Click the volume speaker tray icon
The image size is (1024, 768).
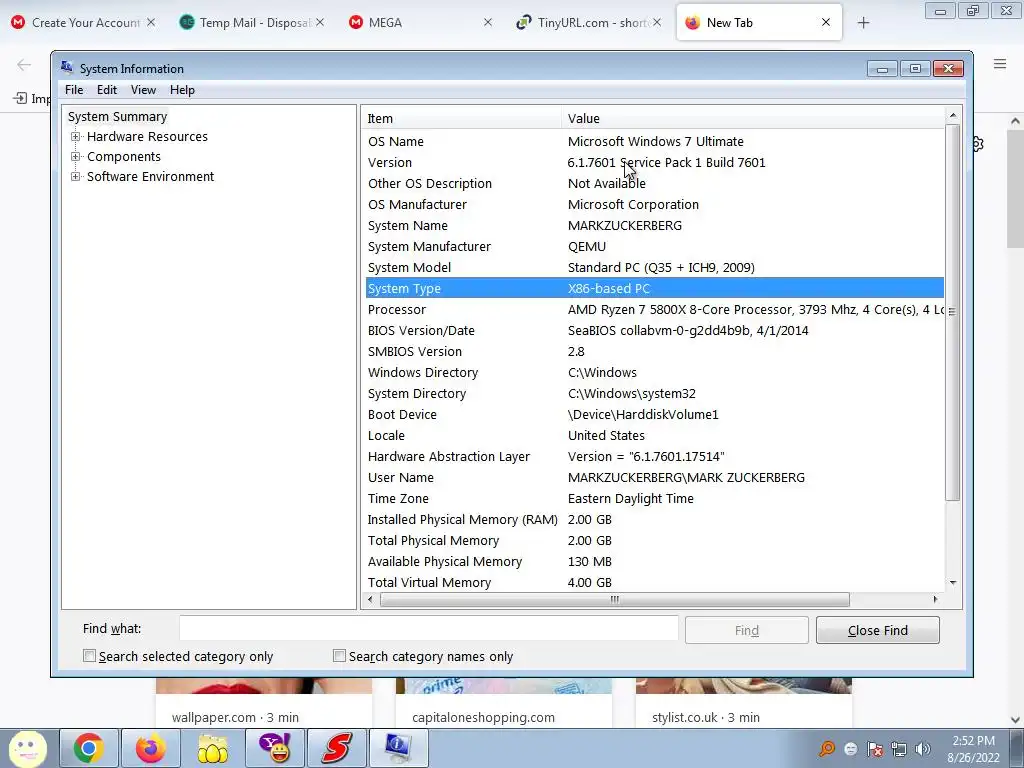coord(923,749)
